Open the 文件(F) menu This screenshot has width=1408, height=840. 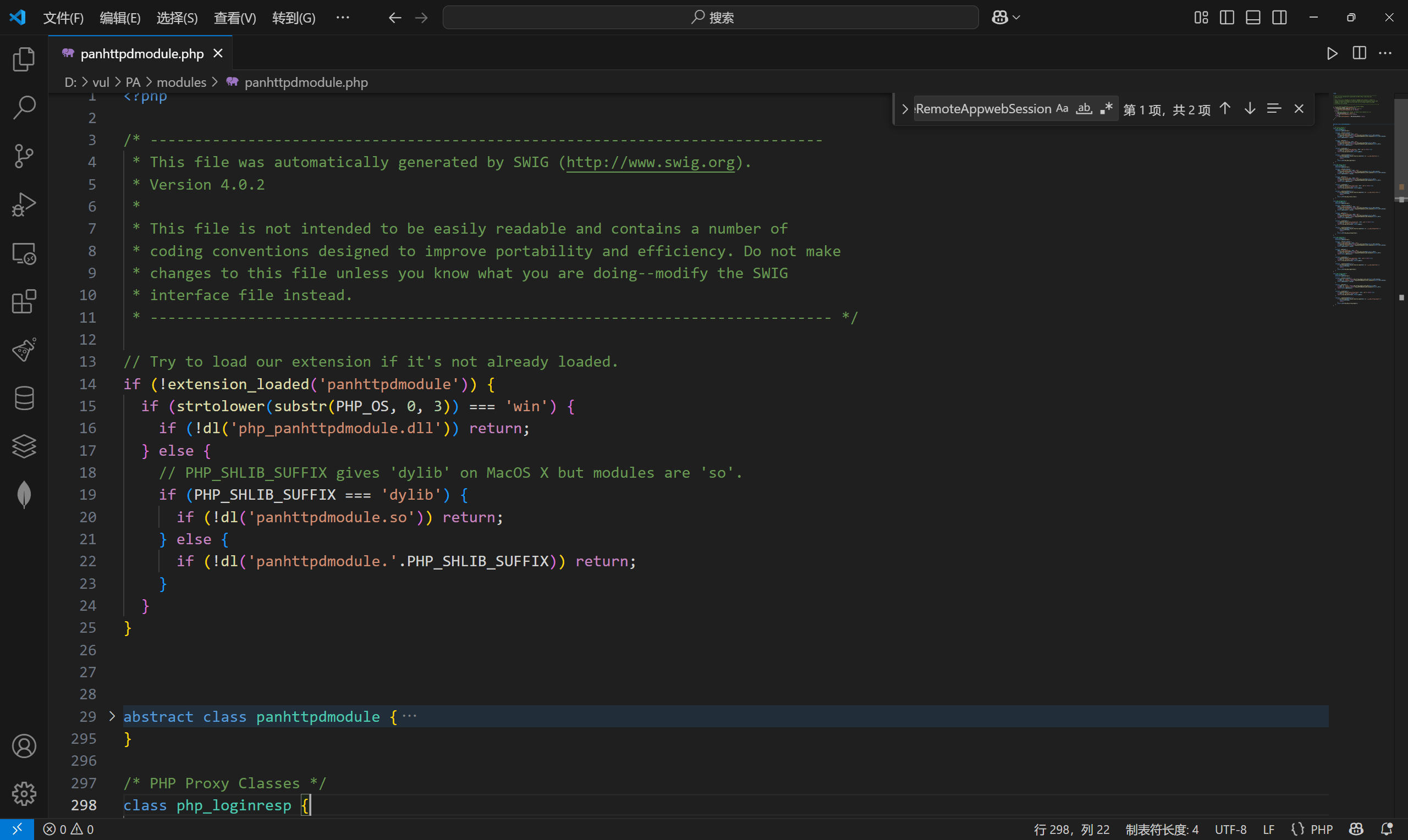(x=63, y=18)
